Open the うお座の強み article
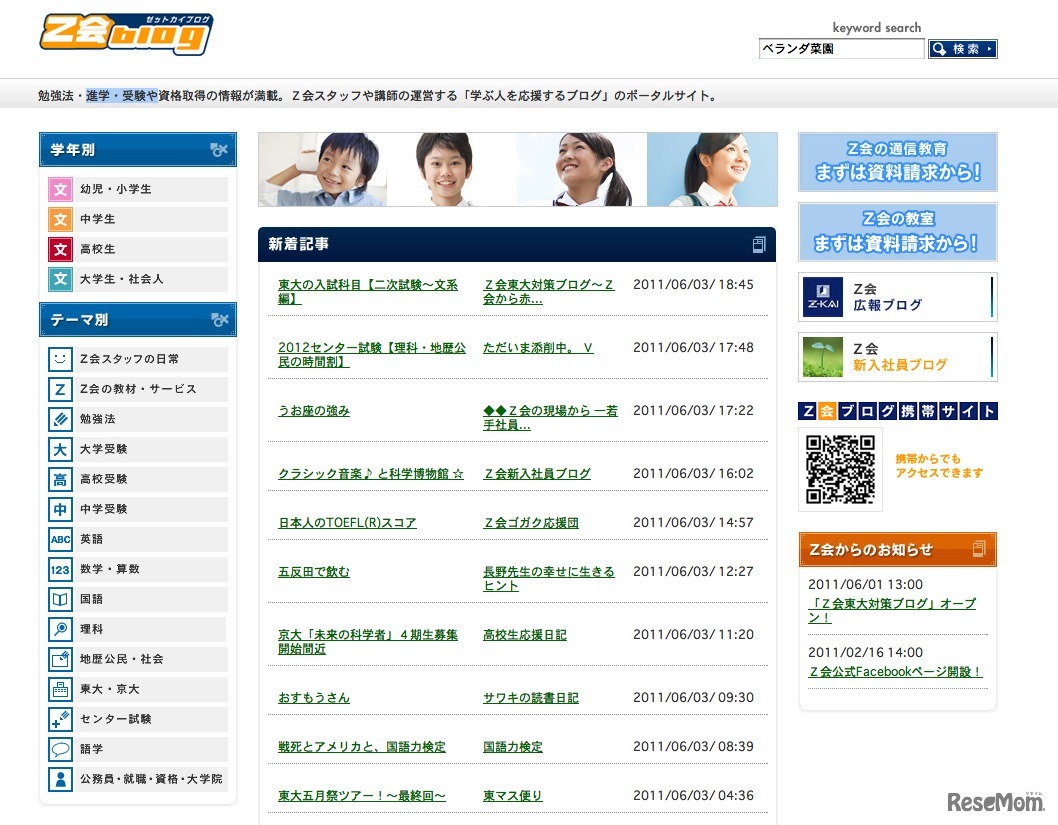1058x825 pixels. coord(314,411)
